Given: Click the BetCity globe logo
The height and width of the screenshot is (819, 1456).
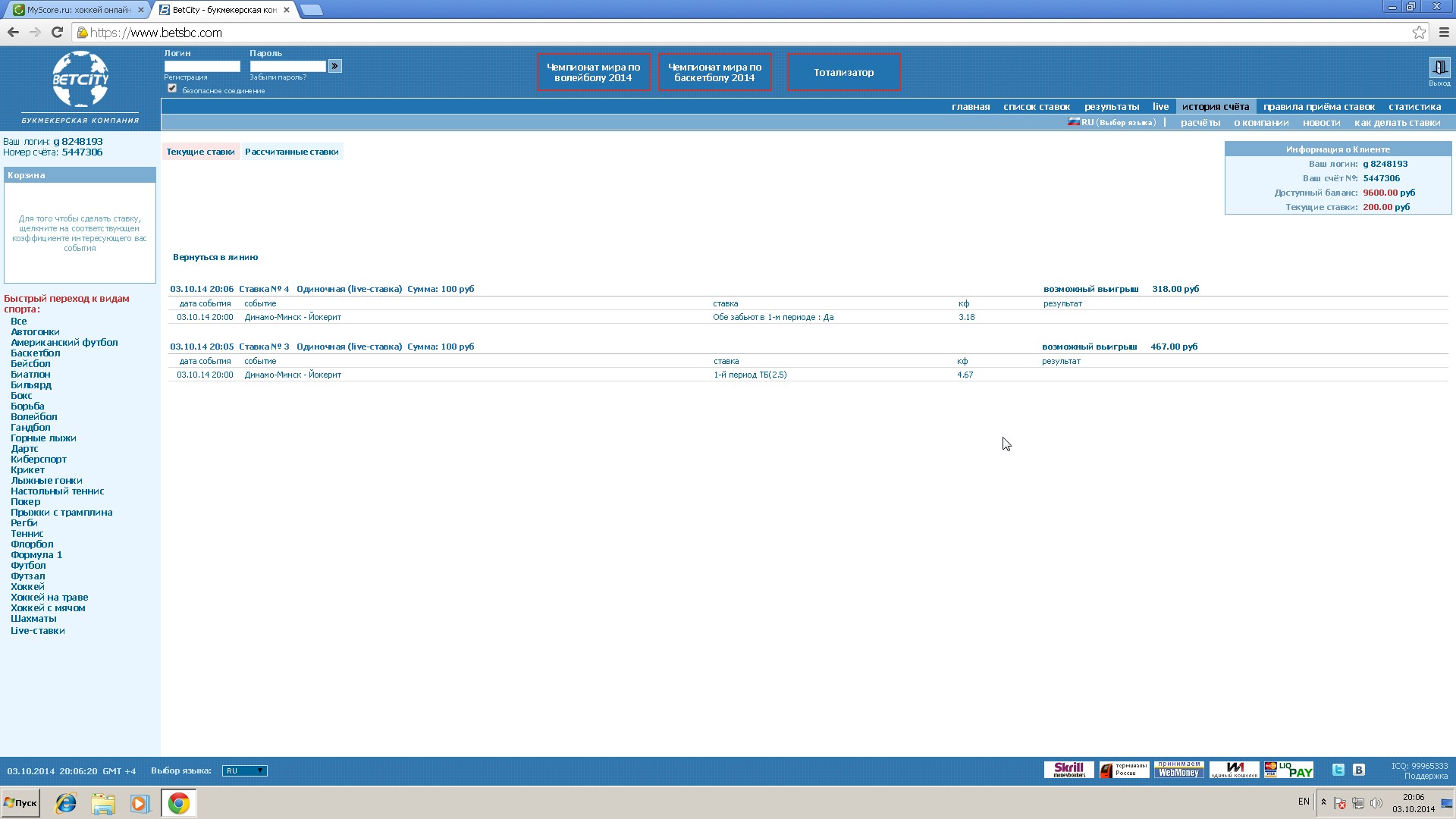Looking at the screenshot, I should 80,79.
